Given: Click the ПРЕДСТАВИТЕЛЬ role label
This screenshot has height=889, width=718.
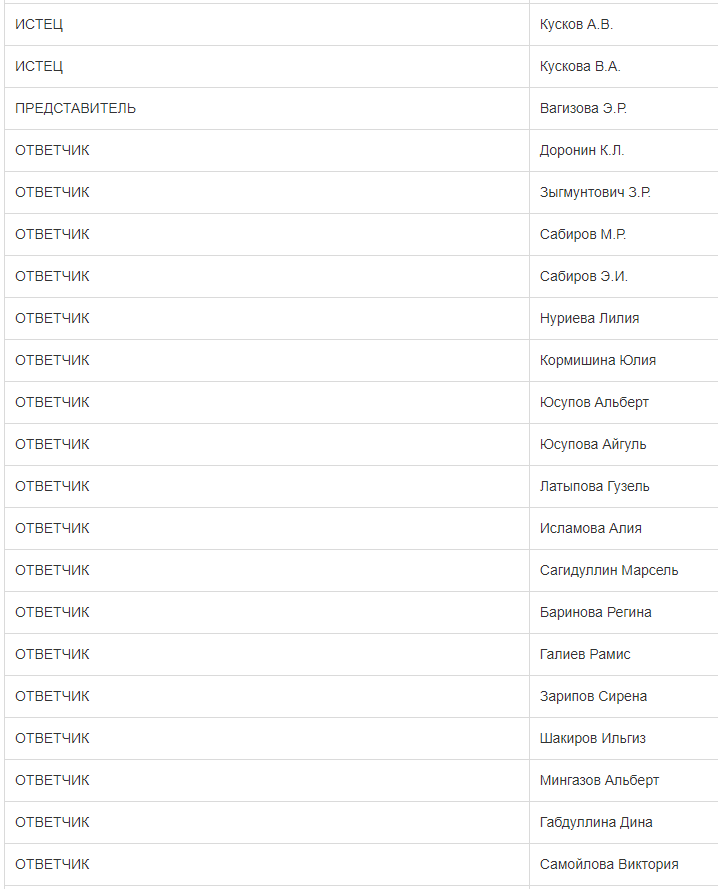Looking at the screenshot, I should coord(76,108).
